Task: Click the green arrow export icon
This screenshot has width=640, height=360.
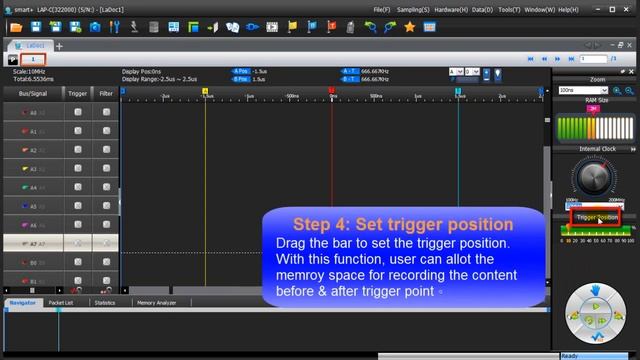Action: pyautogui.click(x=213, y=27)
